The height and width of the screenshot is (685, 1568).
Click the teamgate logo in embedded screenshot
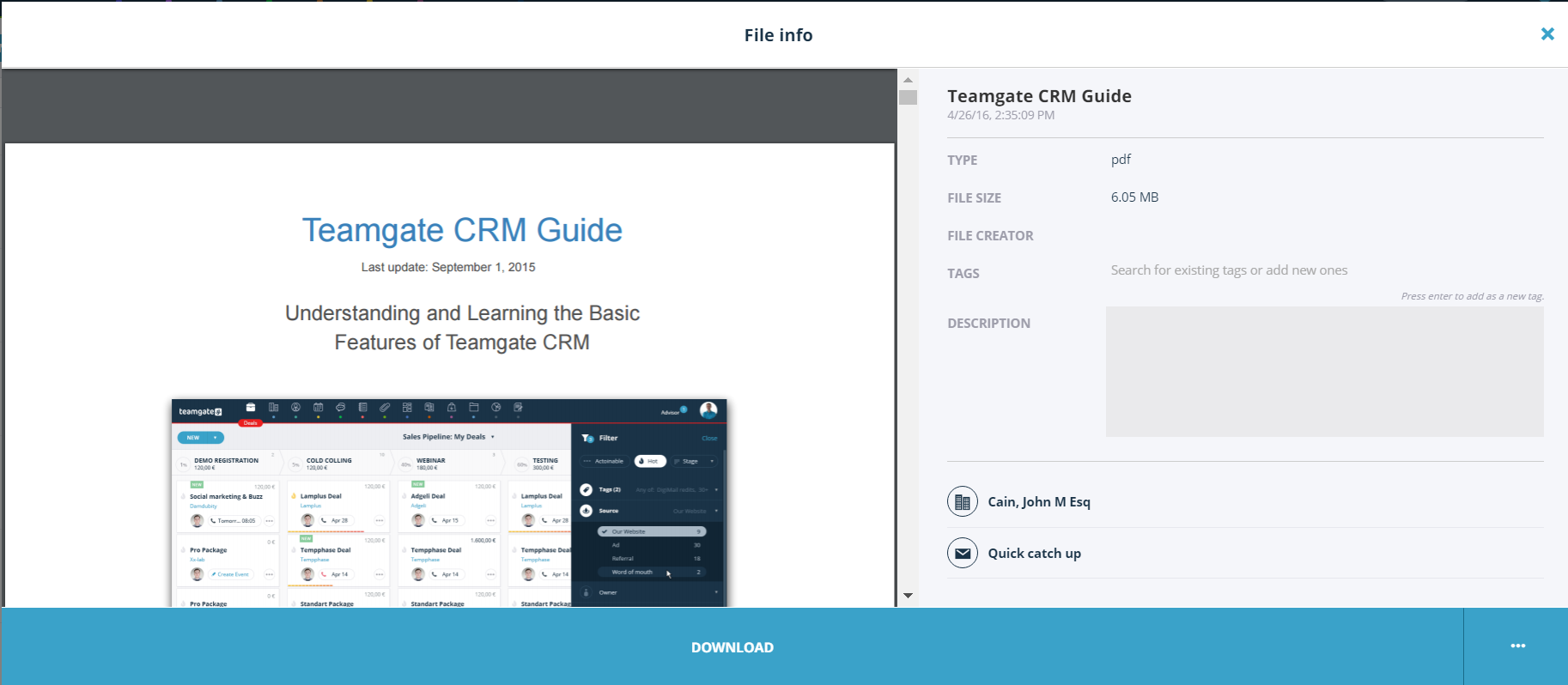pyautogui.click(x=200, y=411)
